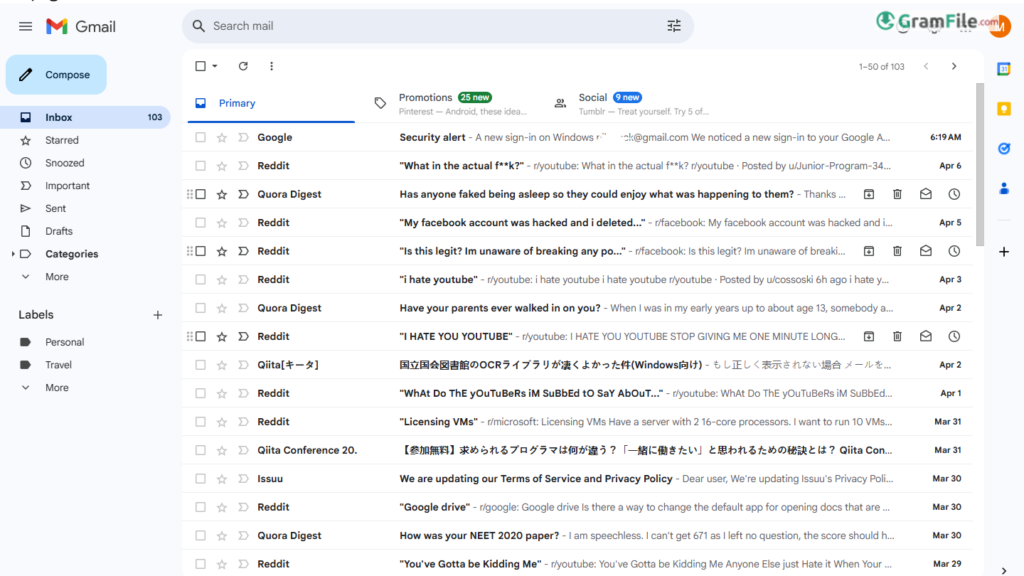
Task: Go to newer page of emails
Action: (926, 67)
